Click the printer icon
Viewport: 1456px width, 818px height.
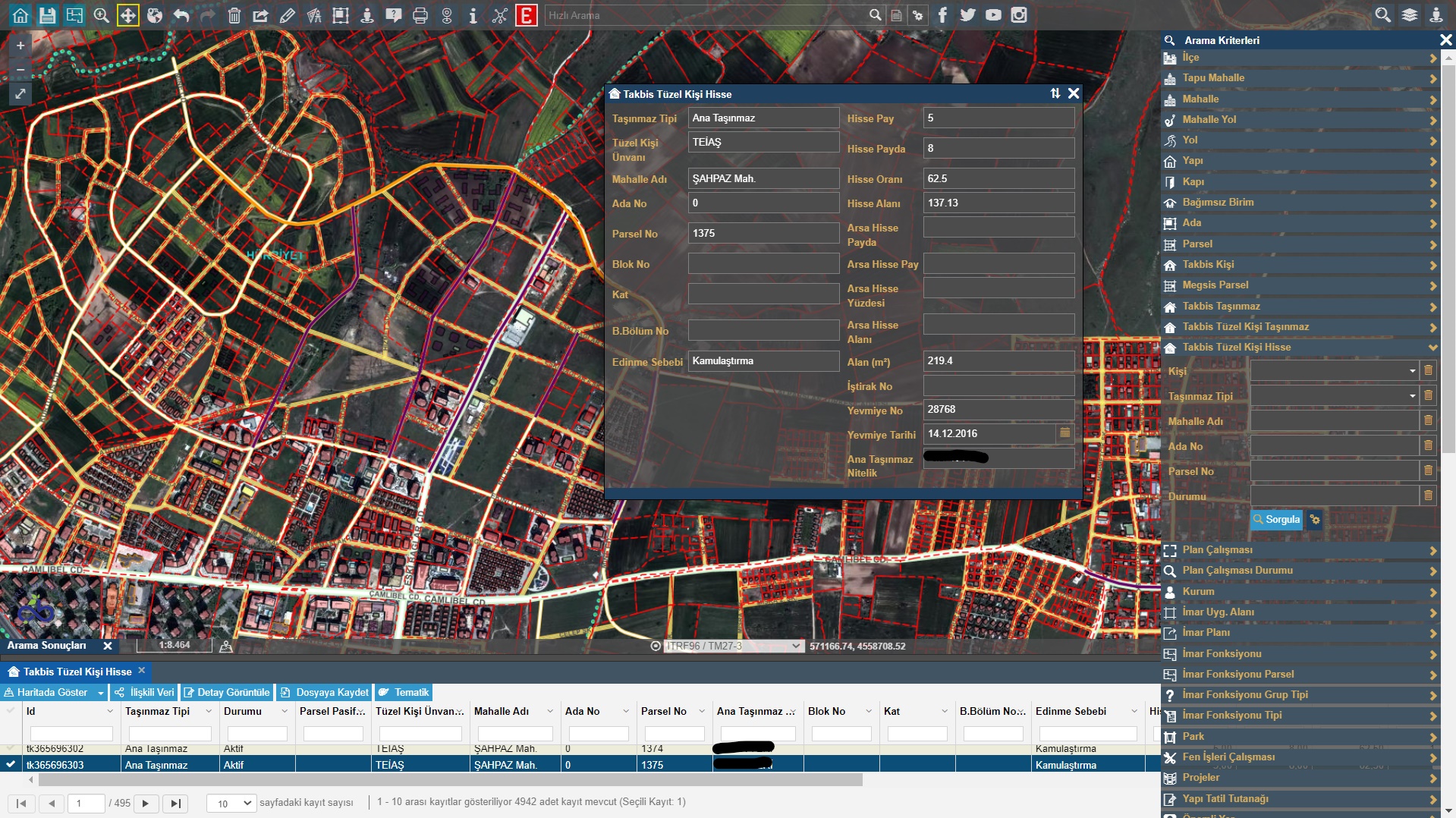[x=420, y=15]
